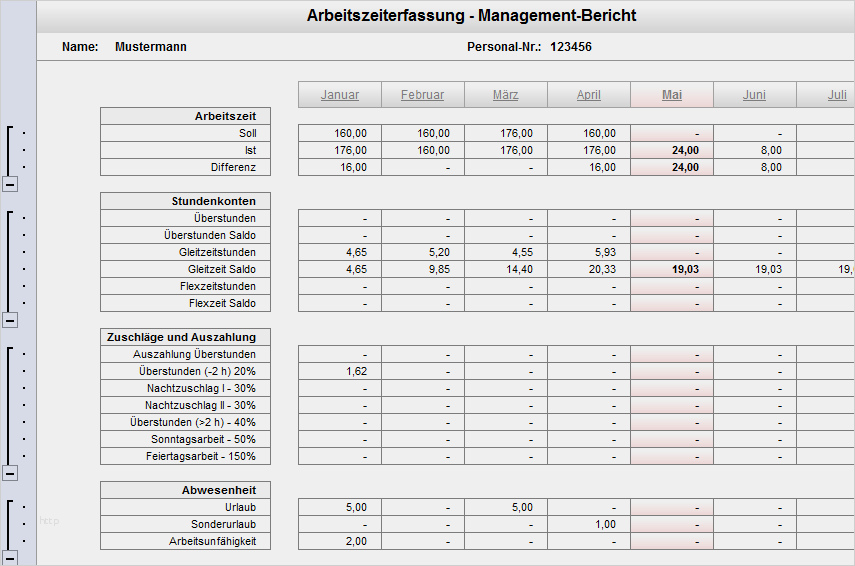This screenshot has height=566, width=855.
Task: Select the Januar Arbeitsunfähigkeit cell 2,00
Action: click(x=340, y=541)
